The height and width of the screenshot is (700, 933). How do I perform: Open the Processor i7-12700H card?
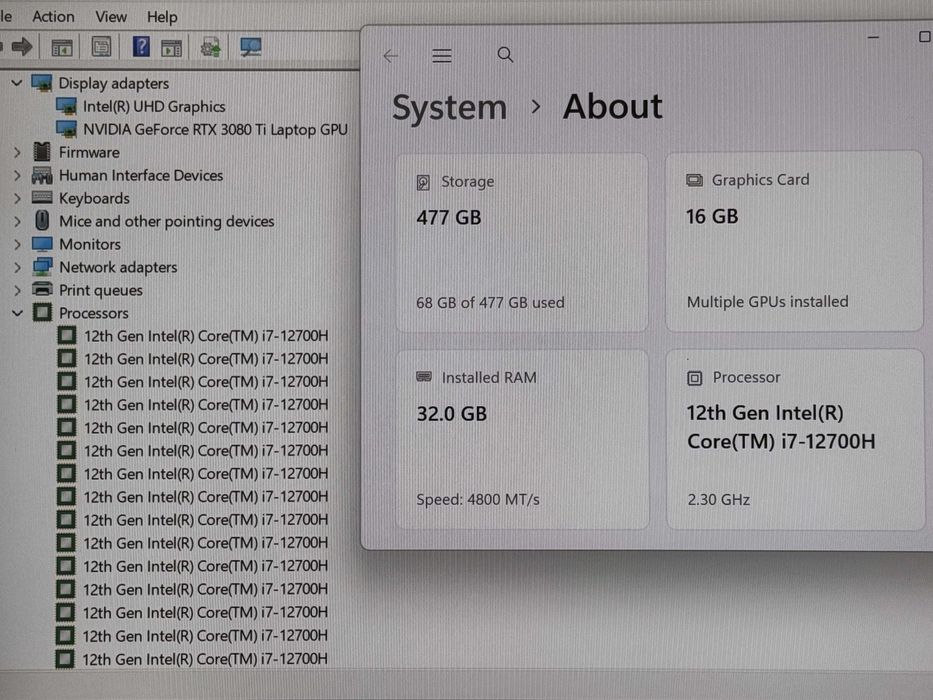pos(795,439)
